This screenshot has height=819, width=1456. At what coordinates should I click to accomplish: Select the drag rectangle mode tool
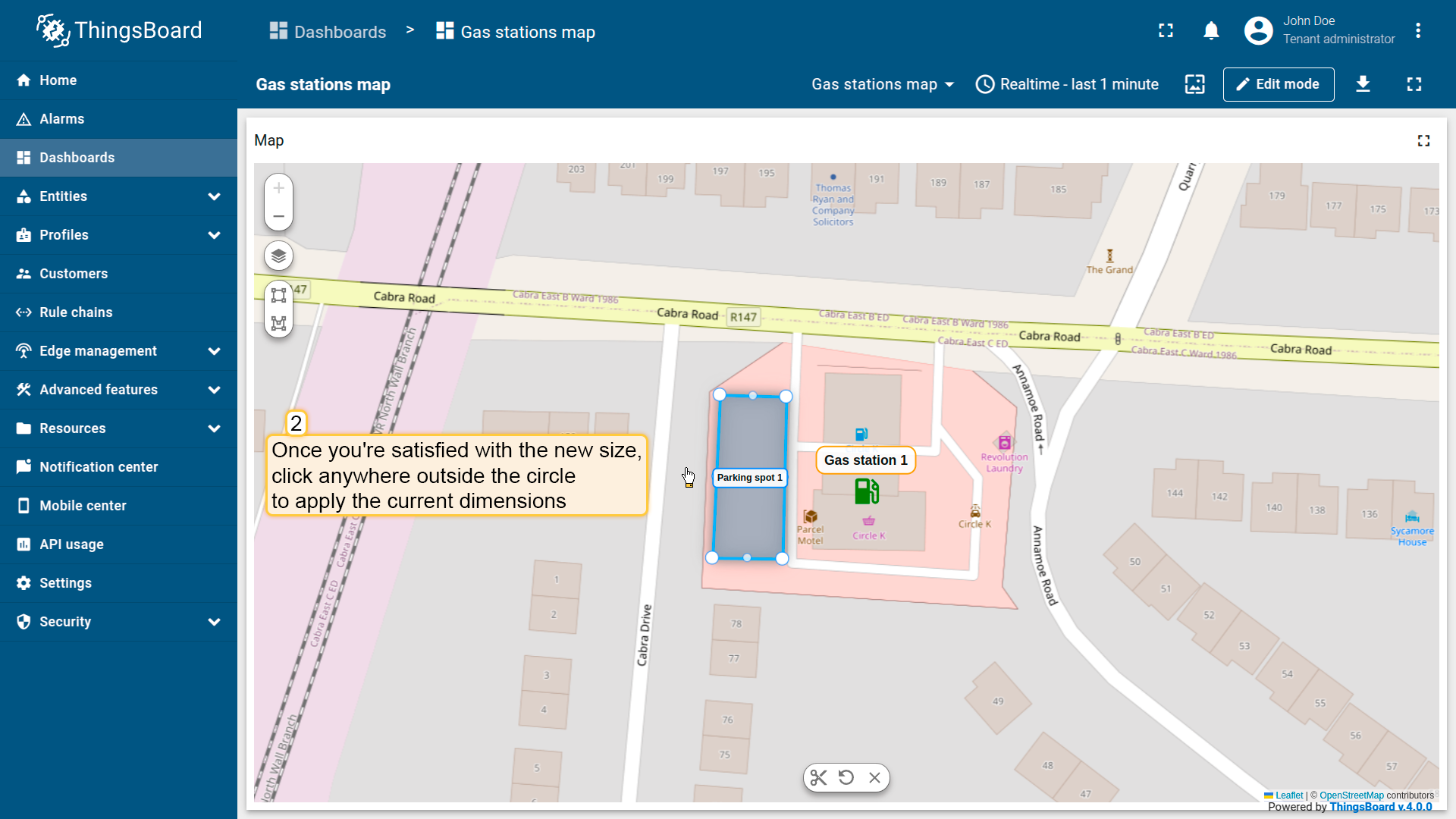tap(278, 296)
